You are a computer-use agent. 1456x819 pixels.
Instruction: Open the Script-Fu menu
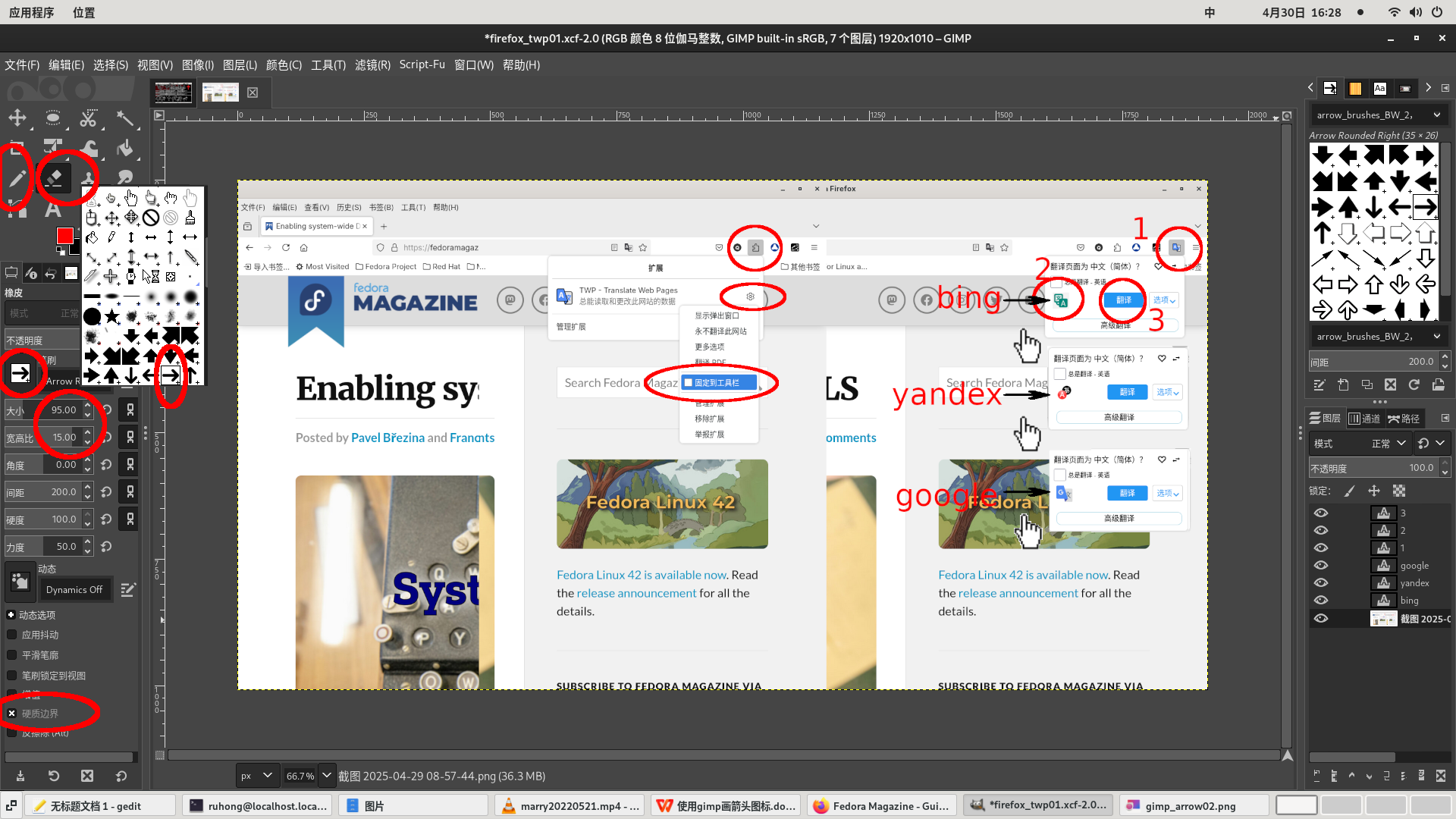tap(422, 65)
